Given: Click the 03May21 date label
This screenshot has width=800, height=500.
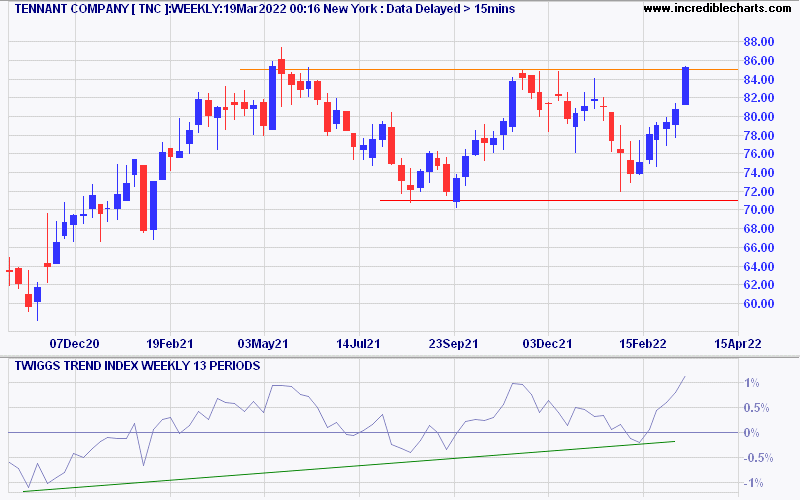Looking at the screenshot, I should [263, 344].
